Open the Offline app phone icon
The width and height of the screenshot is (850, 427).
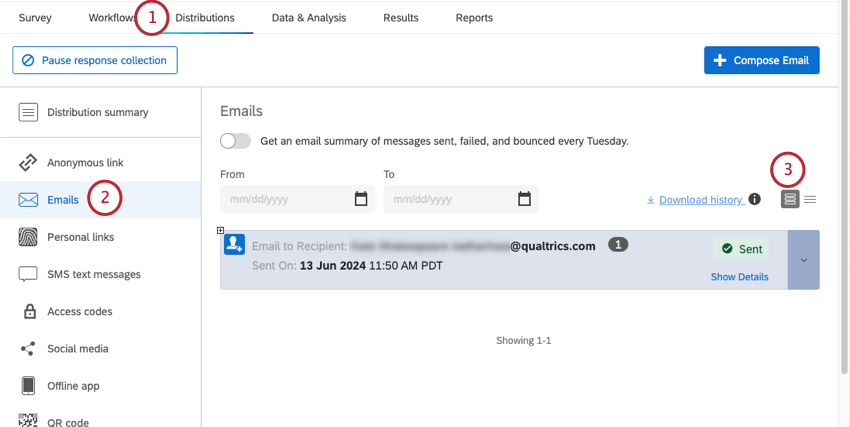tap(29, 385)
